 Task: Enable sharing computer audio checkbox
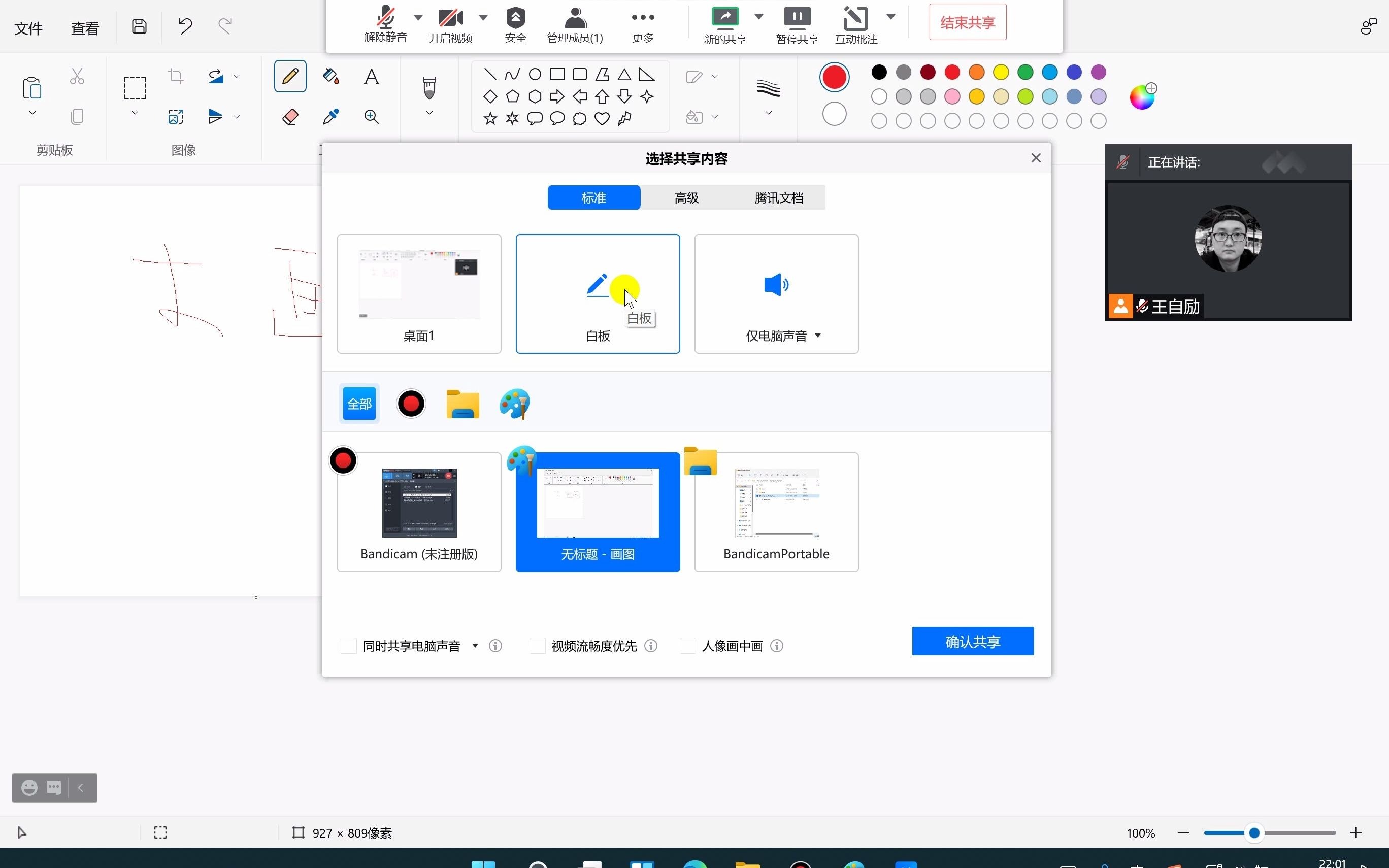[348, 646]
